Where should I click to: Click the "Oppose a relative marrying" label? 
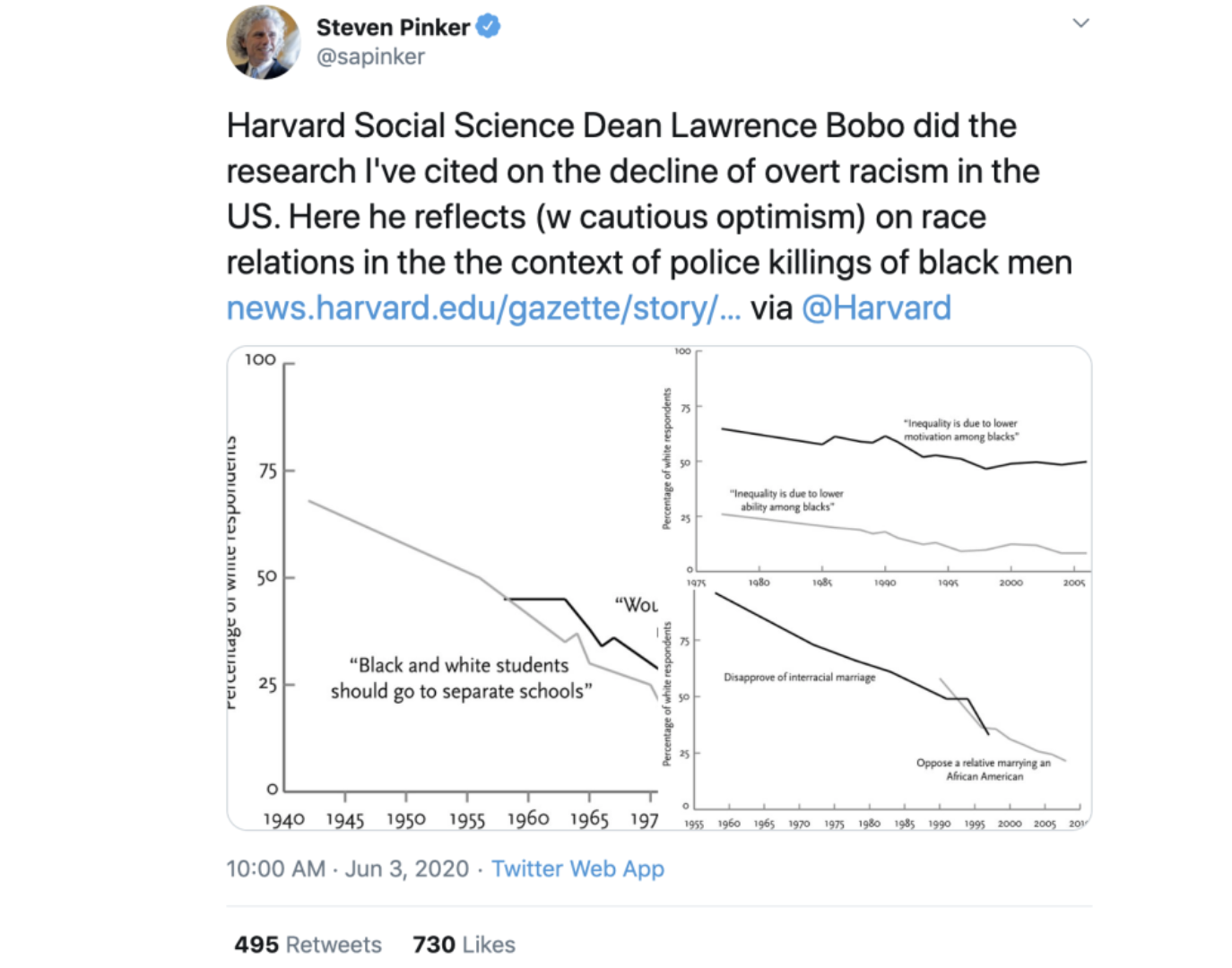984,770
